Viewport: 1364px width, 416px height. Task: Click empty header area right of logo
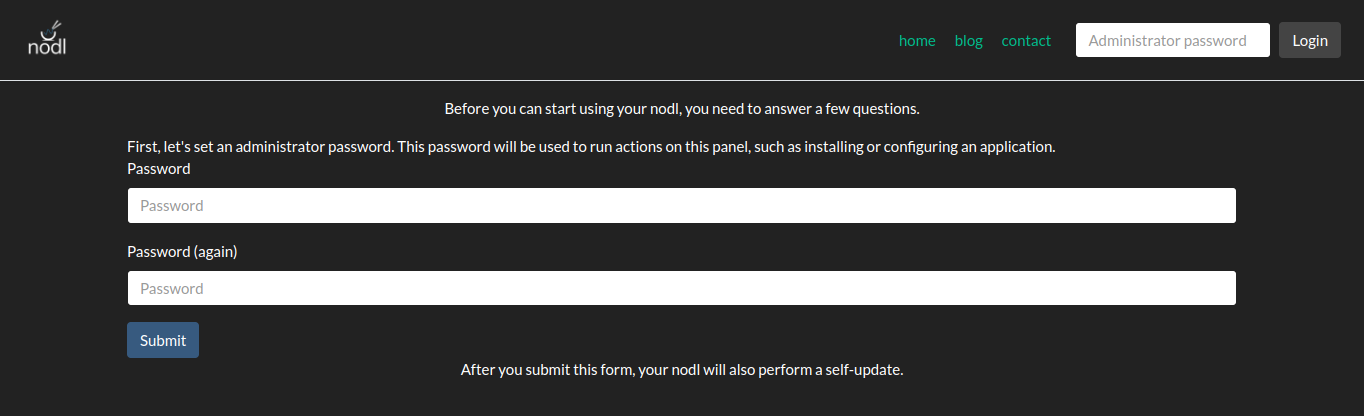(x=450, y=40)
